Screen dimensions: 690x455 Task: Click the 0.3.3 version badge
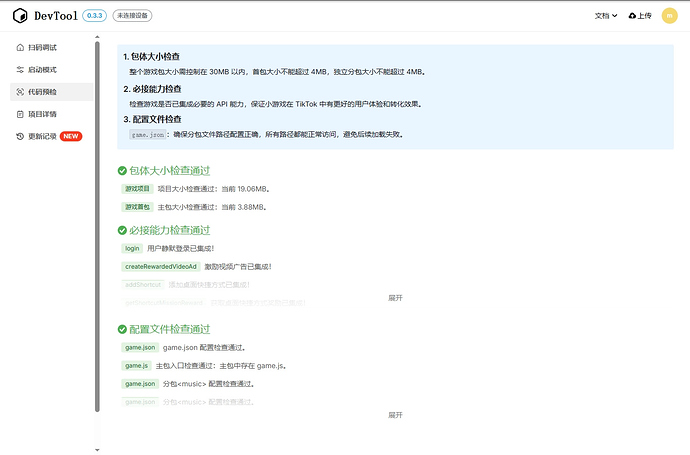tap(94, 15)
